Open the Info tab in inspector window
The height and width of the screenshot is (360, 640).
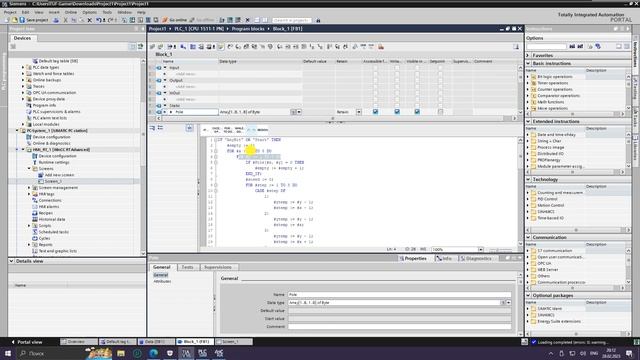444,258
